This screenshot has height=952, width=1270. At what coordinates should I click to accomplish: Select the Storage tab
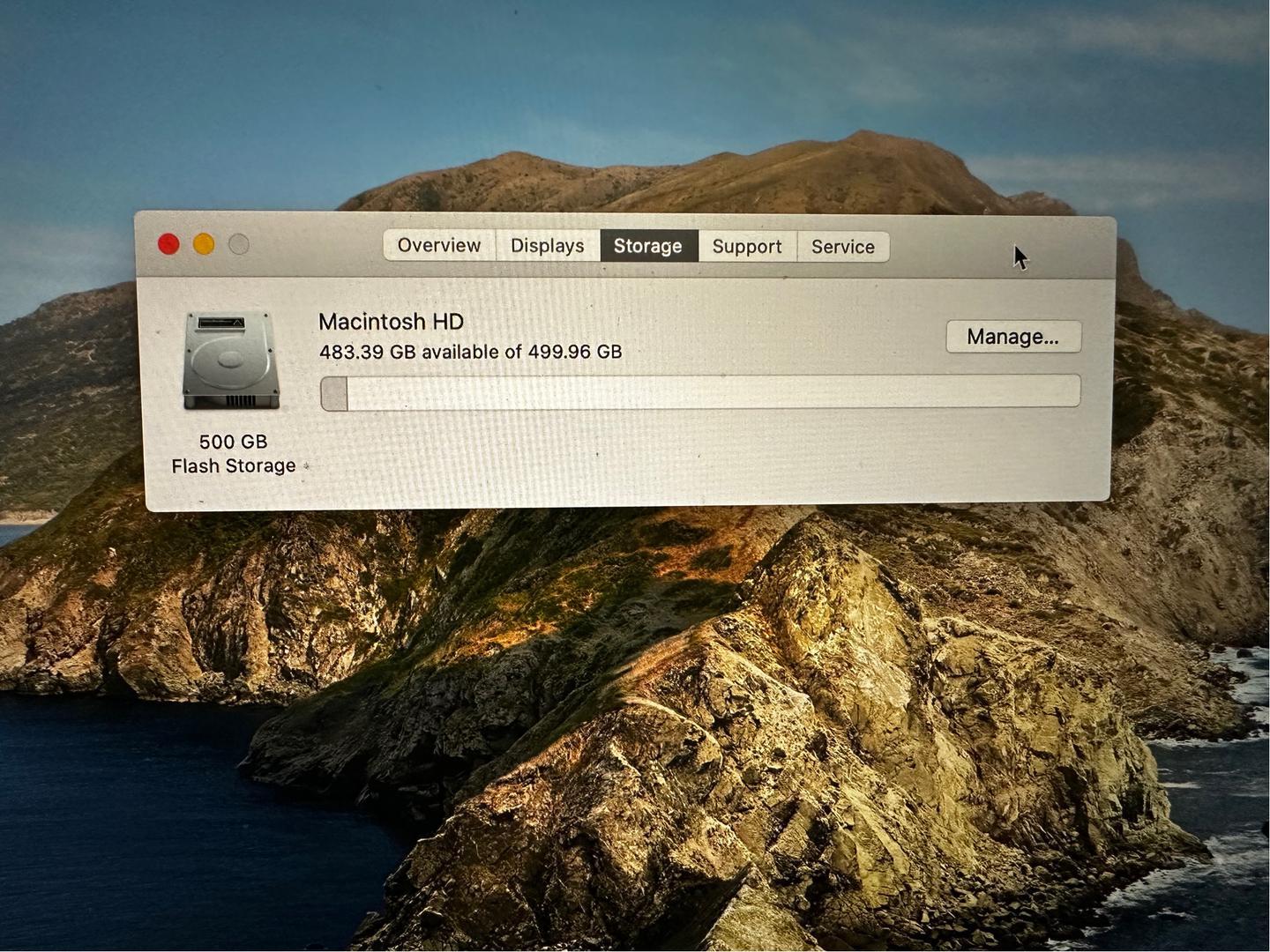pos(648,246)
